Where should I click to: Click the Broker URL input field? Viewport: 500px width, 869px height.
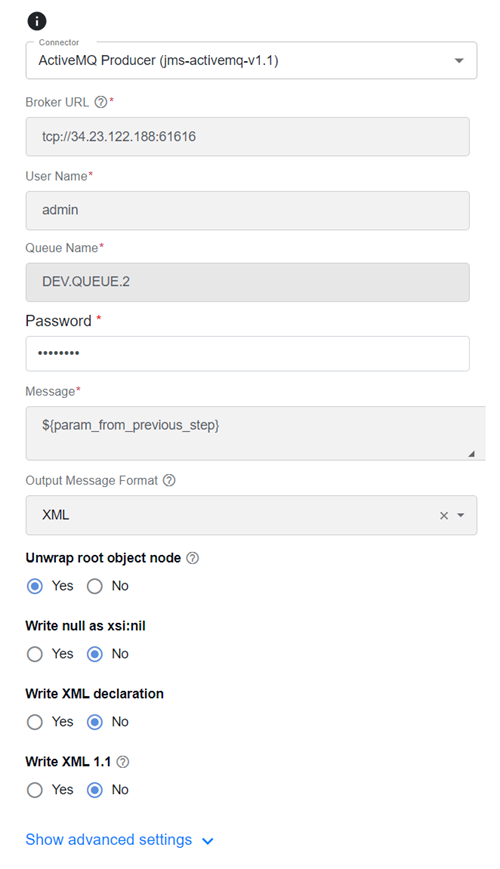[x=247, y=136]
